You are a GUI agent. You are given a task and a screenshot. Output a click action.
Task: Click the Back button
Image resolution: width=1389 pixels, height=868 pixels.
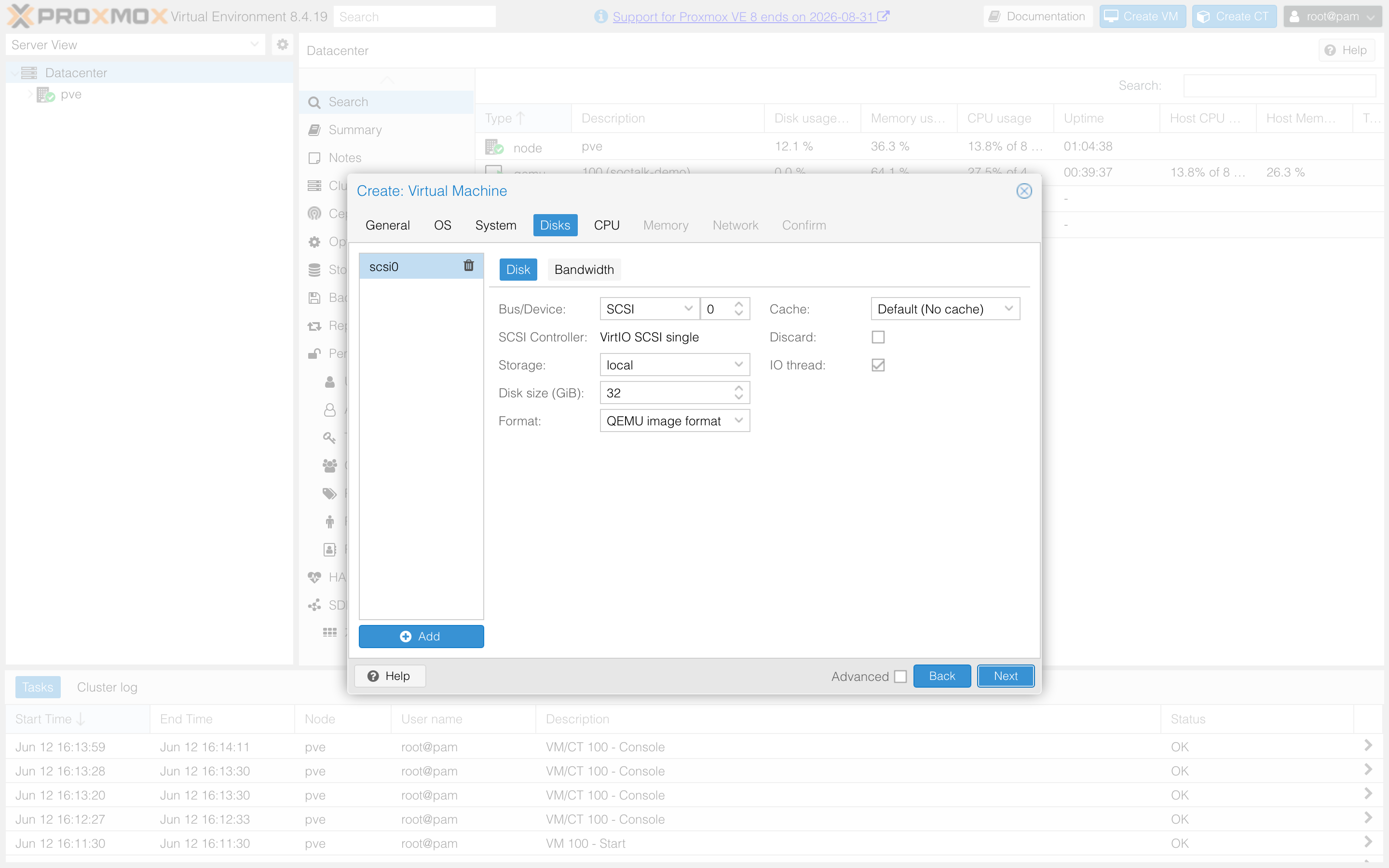coord(942,676)
